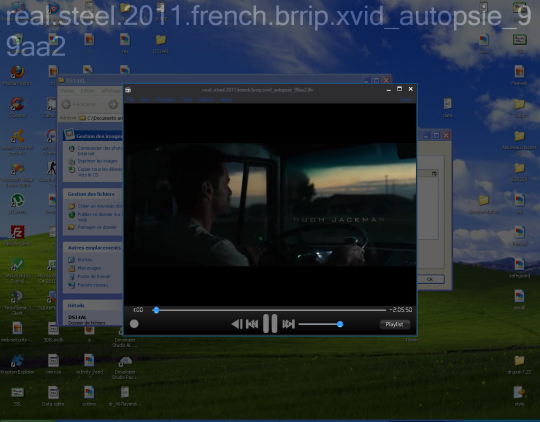Click the seek bar position handle
This screenshot has width=540, height=422.
(x=156, y=310)
